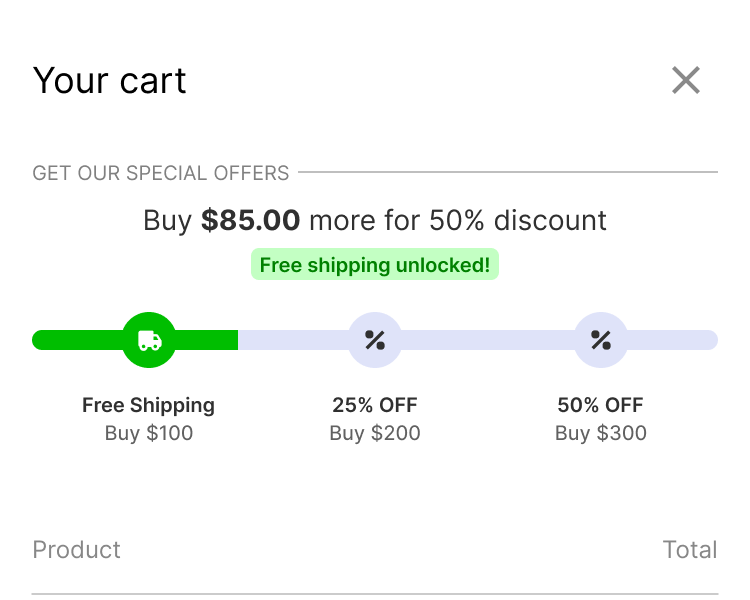This screenshot has height=600, width=750.
Task: Click progress bar between the two percent icons
Action: click(488, 340)
